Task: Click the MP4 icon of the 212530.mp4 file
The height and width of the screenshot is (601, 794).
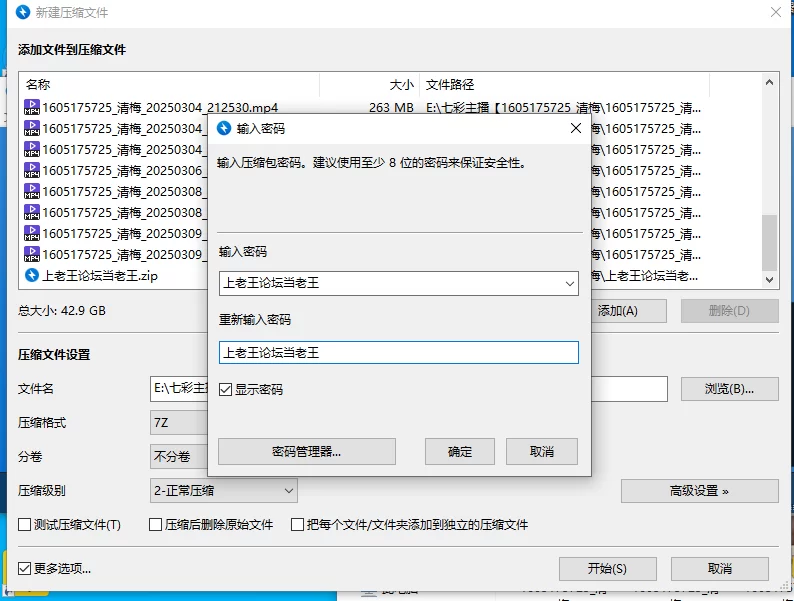Action: point(32,107)
